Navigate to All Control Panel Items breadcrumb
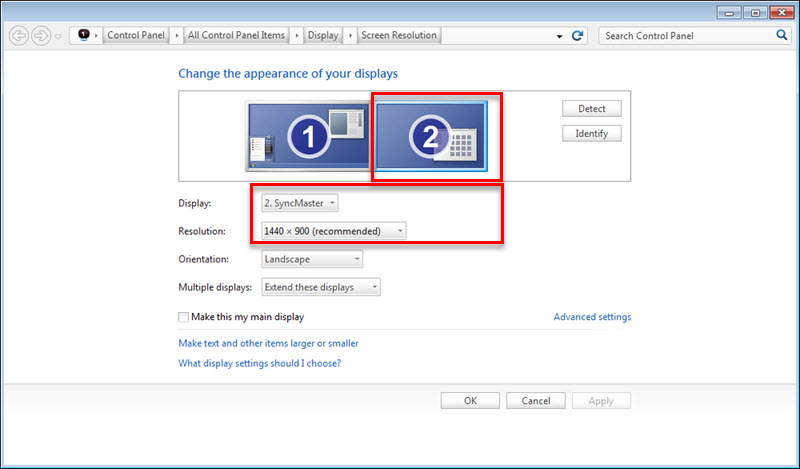 pyautogui.click(x=236, y=35)
